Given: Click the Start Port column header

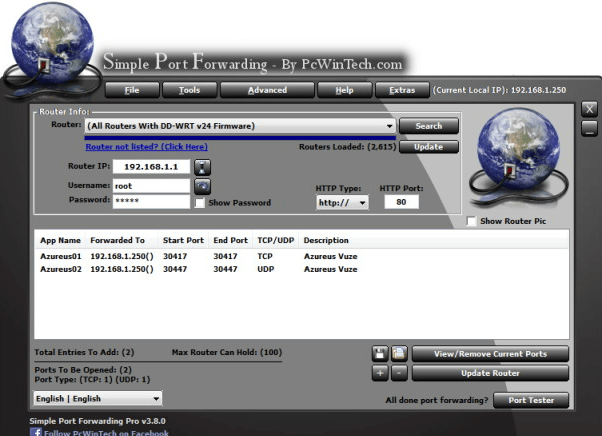Looking at the screenshot, I should click(183, 240).
